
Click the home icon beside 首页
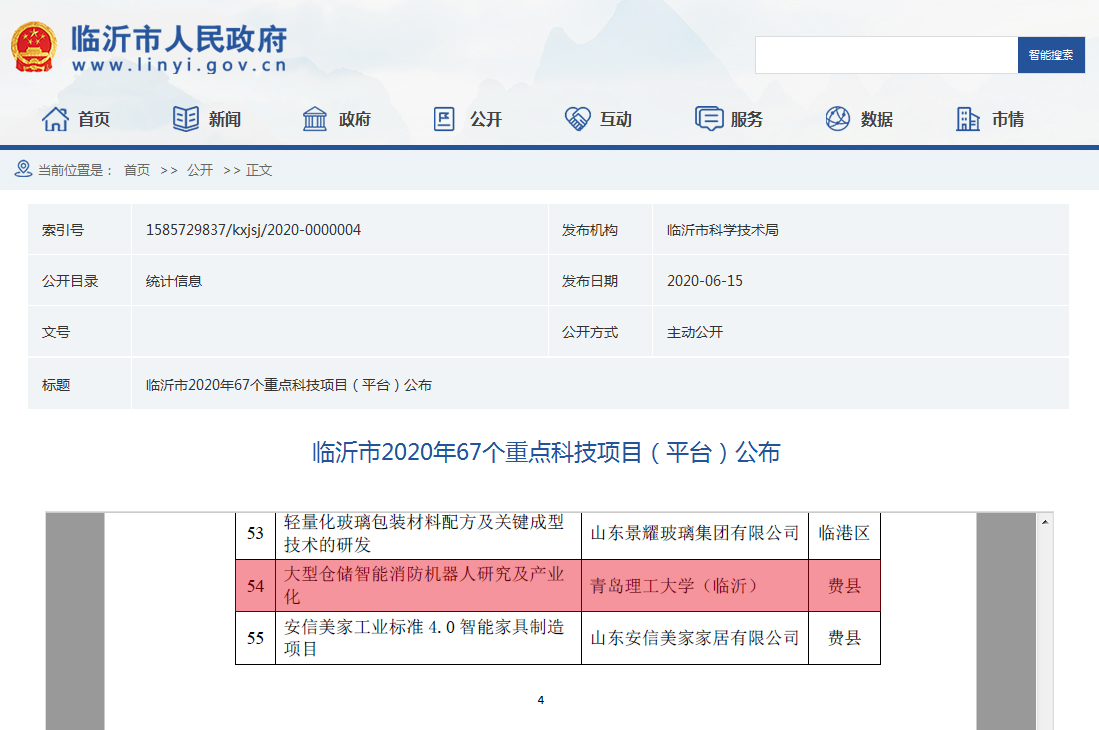tap(55, 119)
